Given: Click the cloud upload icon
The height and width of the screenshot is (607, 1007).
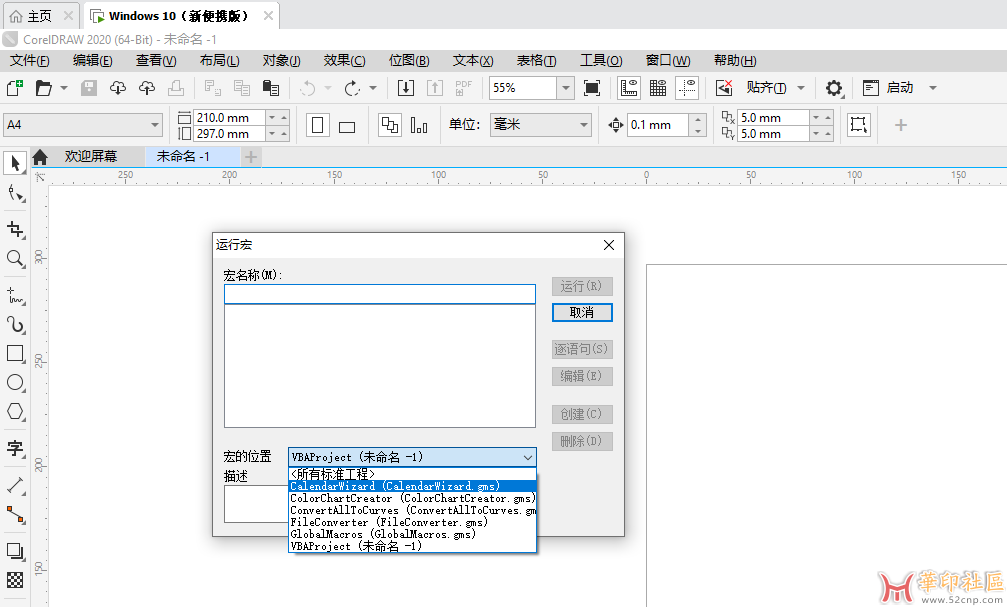Looking at the screenshot, I should tap(147, 88).
